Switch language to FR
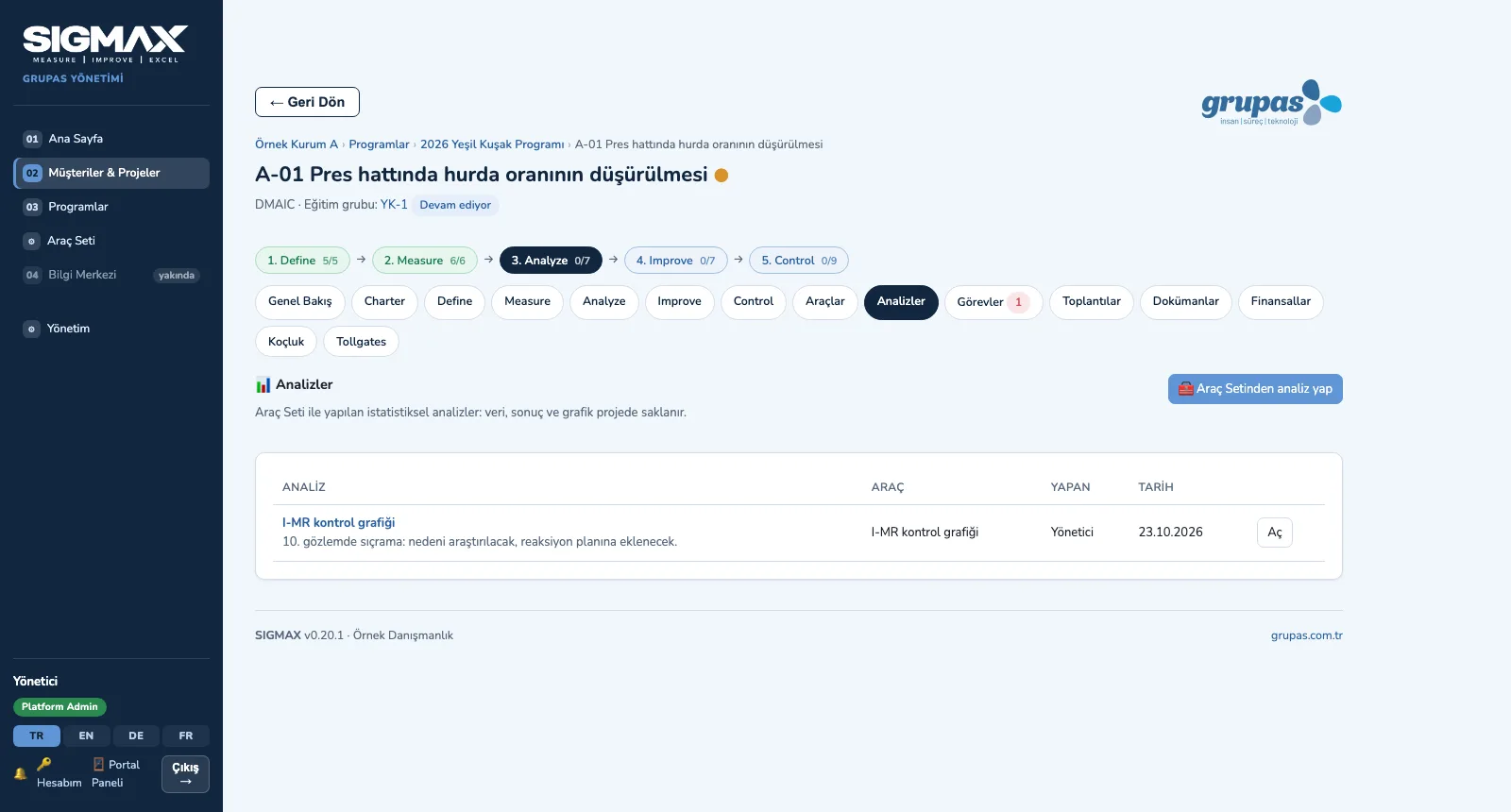The image size is (1511, 812). pyautogui.click(x=186, y=736)
